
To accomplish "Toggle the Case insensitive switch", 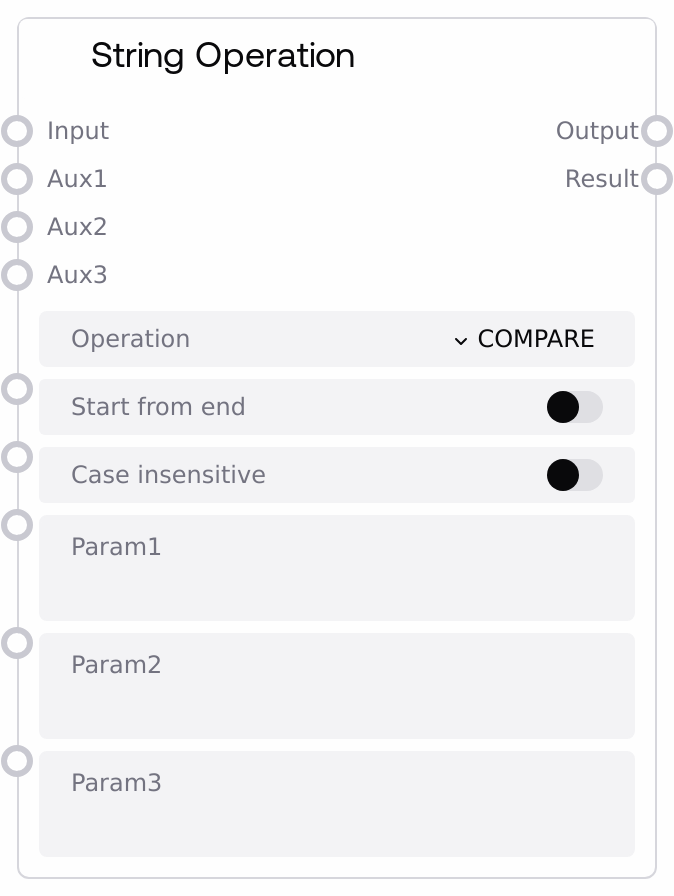I will 574,475.
